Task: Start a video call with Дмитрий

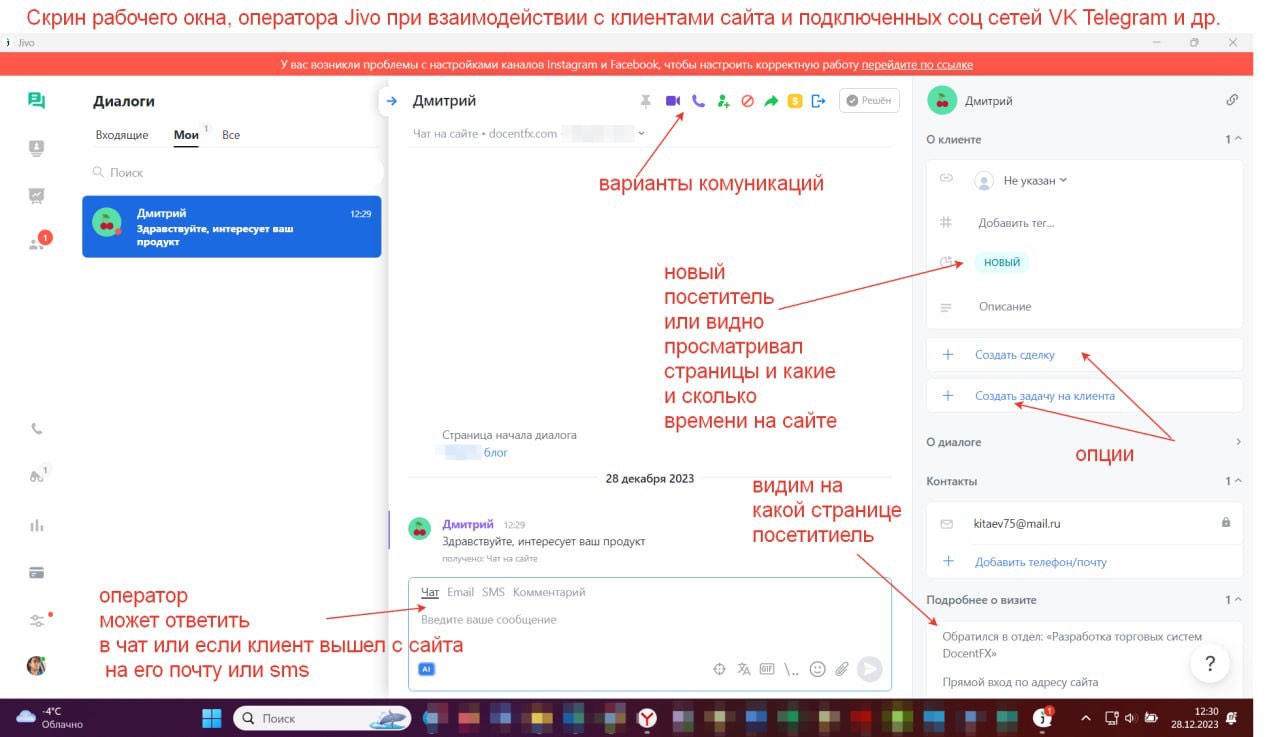Action: pos(673,101)
